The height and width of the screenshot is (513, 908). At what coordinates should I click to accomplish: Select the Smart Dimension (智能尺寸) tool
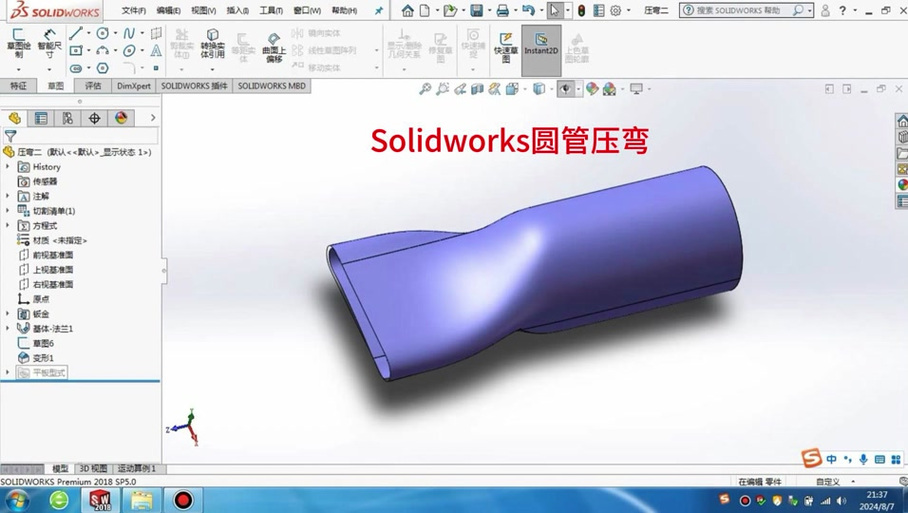coord(50,43)
